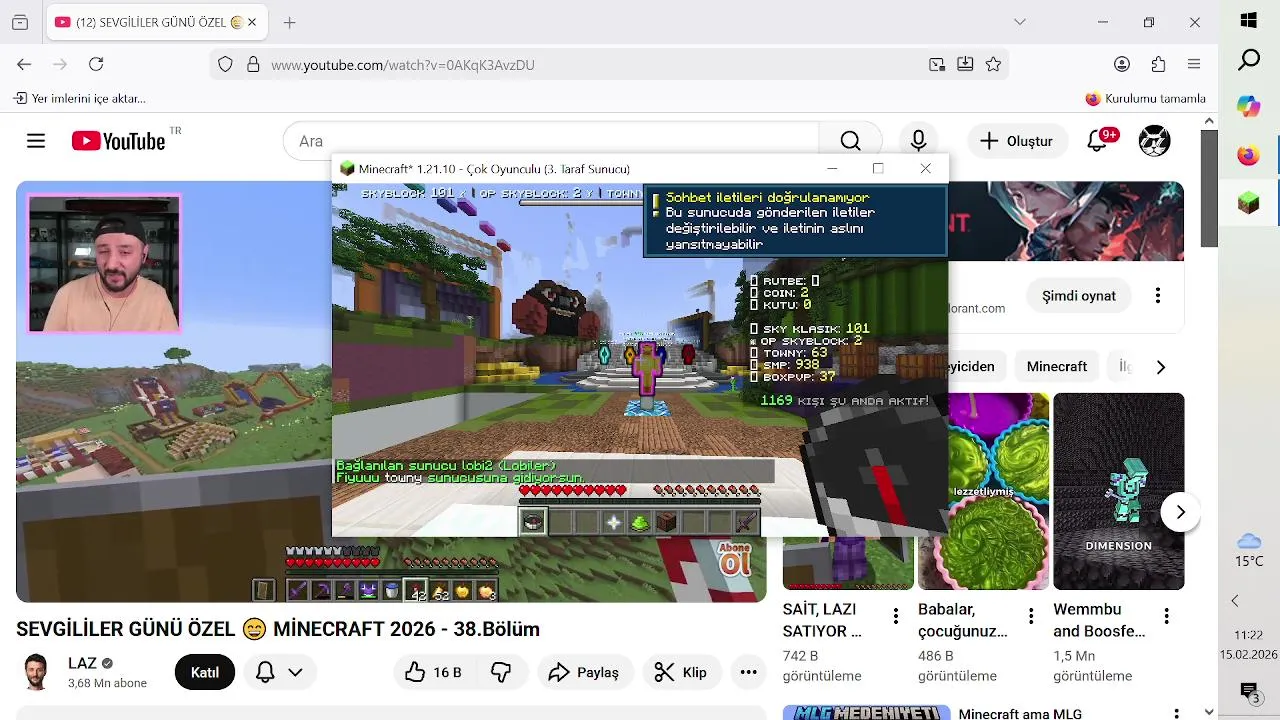Open the list all tabs dropdown
This screenshot has width=1280, height=720.
click(1019, 22)
